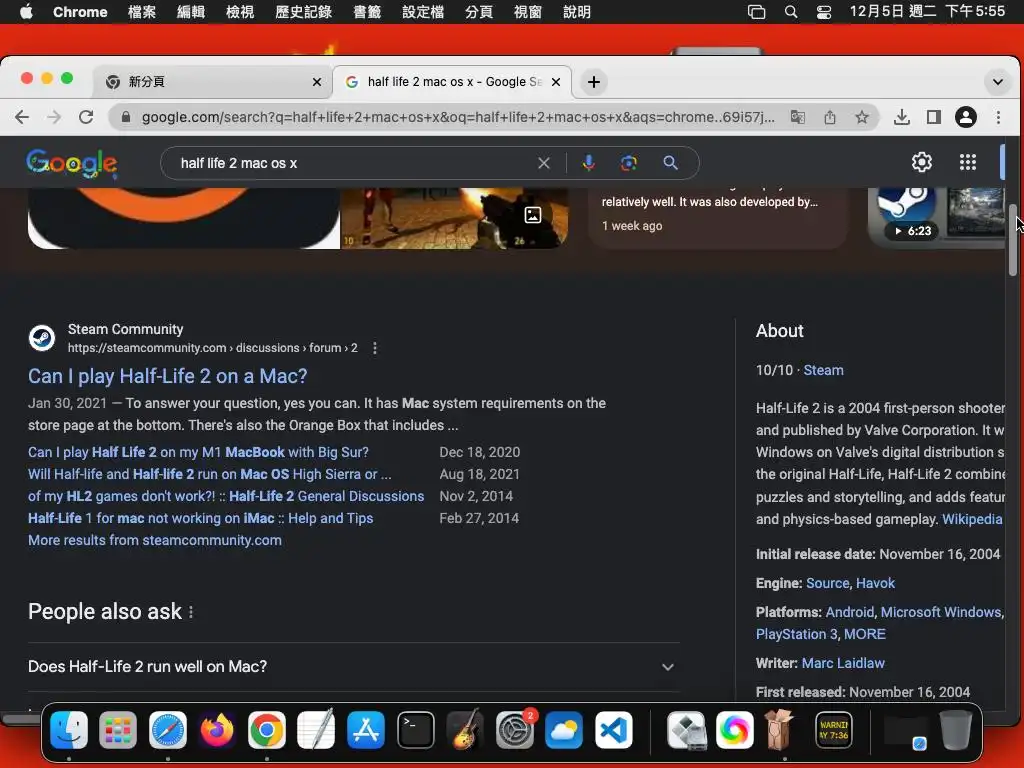This screenshot has height=768, width=1024.
Task: Expand 'Does Half-Life 2 run well on Mac?'
Action: click(x=353, y=667)
